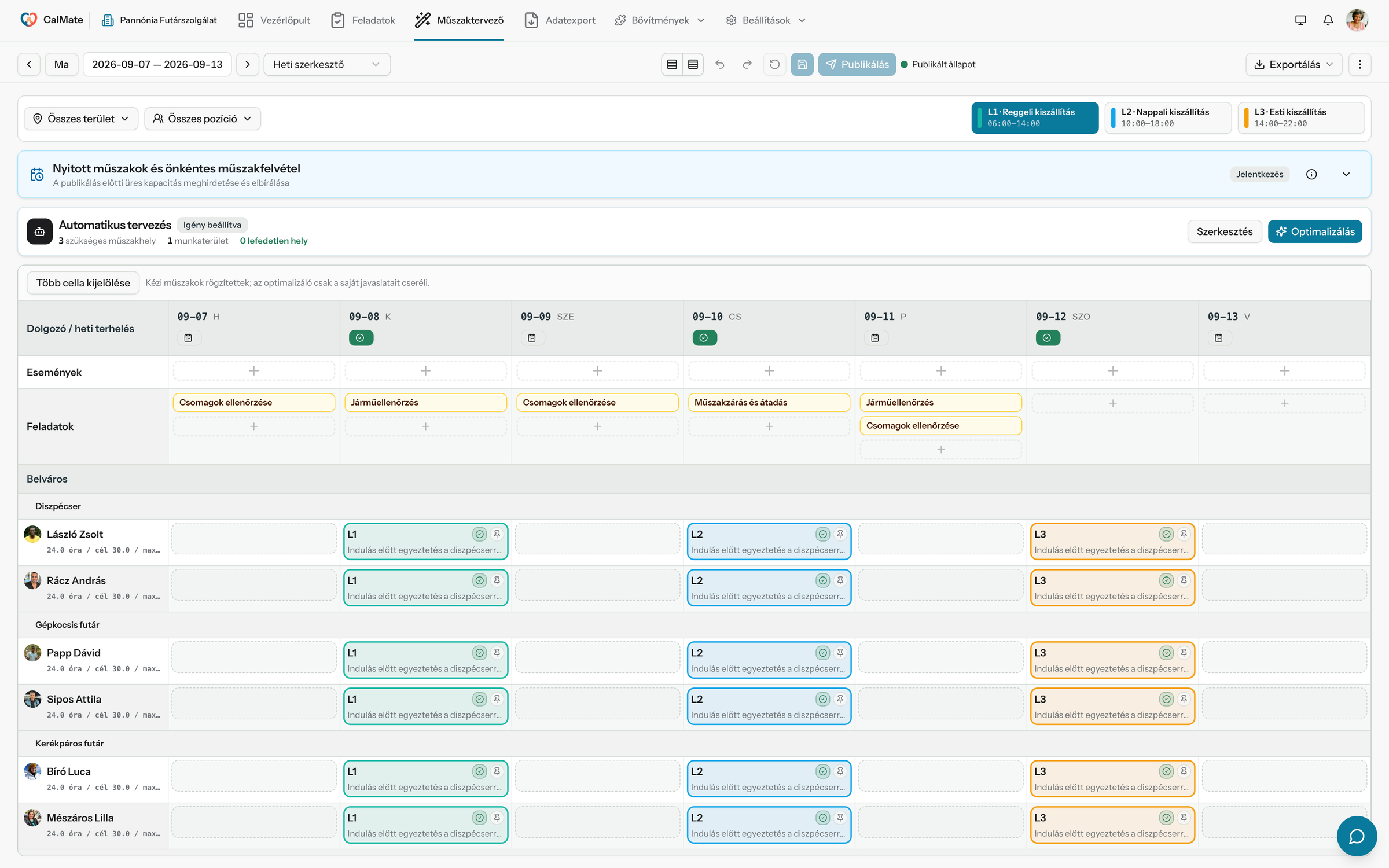1389x868 pixels.
Task: Pin Bíró Luca's L2 shift
Action: (x=840, y=771)
